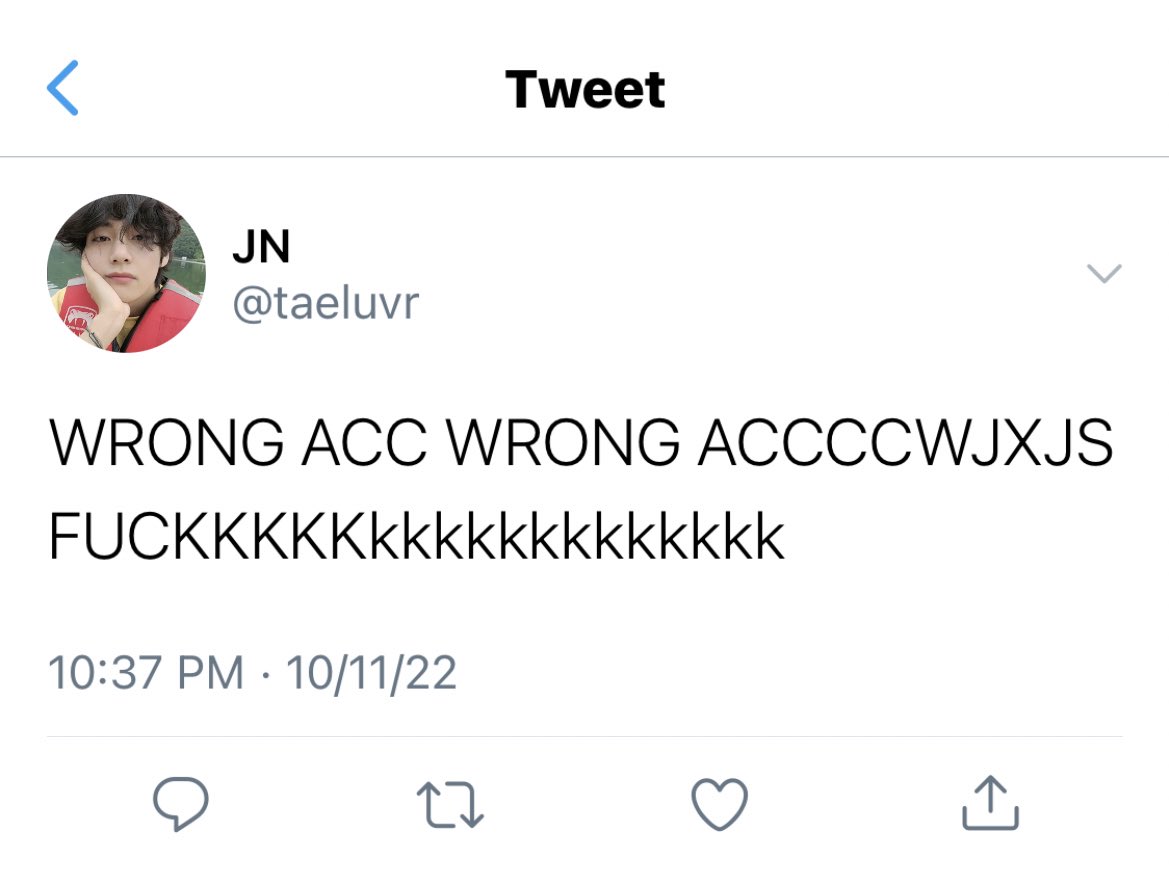Tap the dot separator between time and date
Screen dimensions: 1169x872
[x=265, y=675]
